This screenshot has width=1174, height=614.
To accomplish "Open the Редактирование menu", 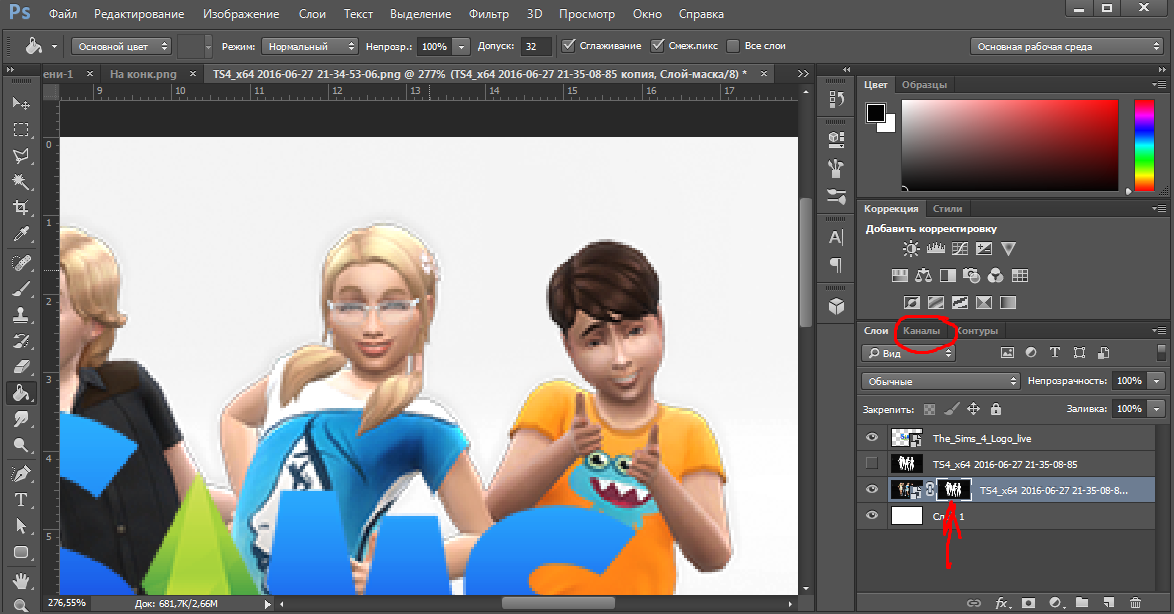I will tap(139, 14).
